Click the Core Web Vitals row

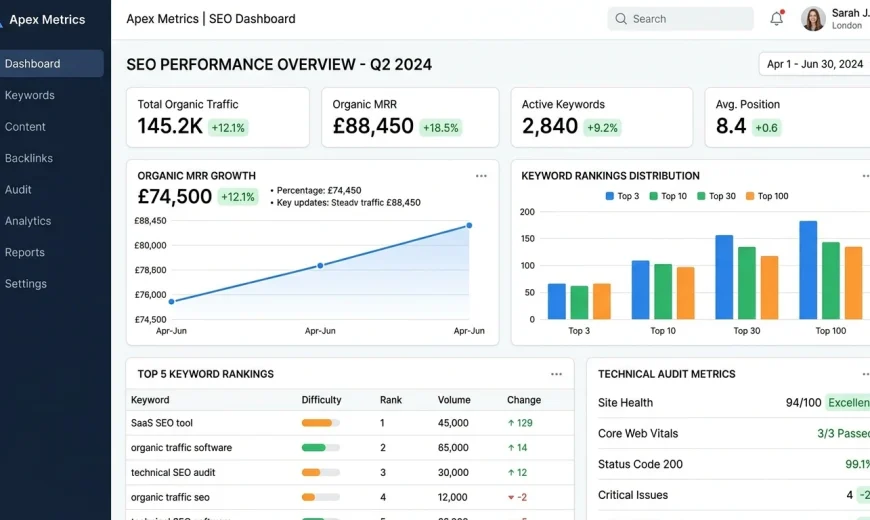[x=734, y=433]
